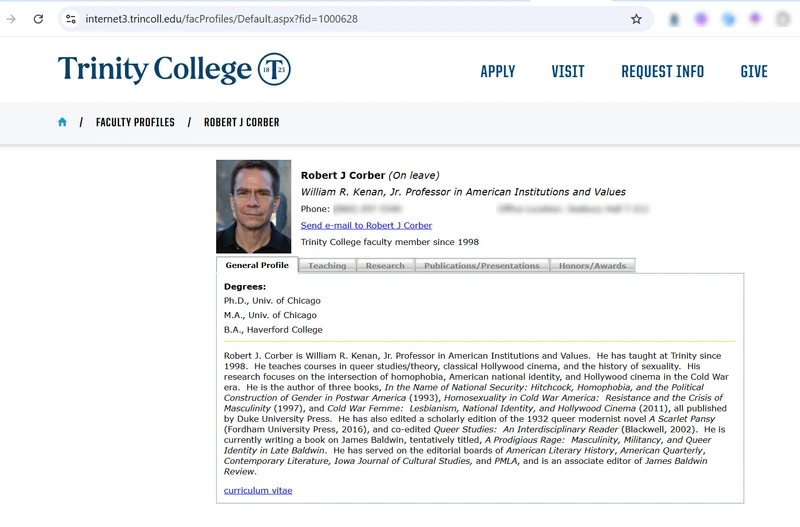The width and height of the screenshot is (800, 527).
Task: Click the home icon in breadcrumb
Action: pyautogui.click(x=62, y=122)
